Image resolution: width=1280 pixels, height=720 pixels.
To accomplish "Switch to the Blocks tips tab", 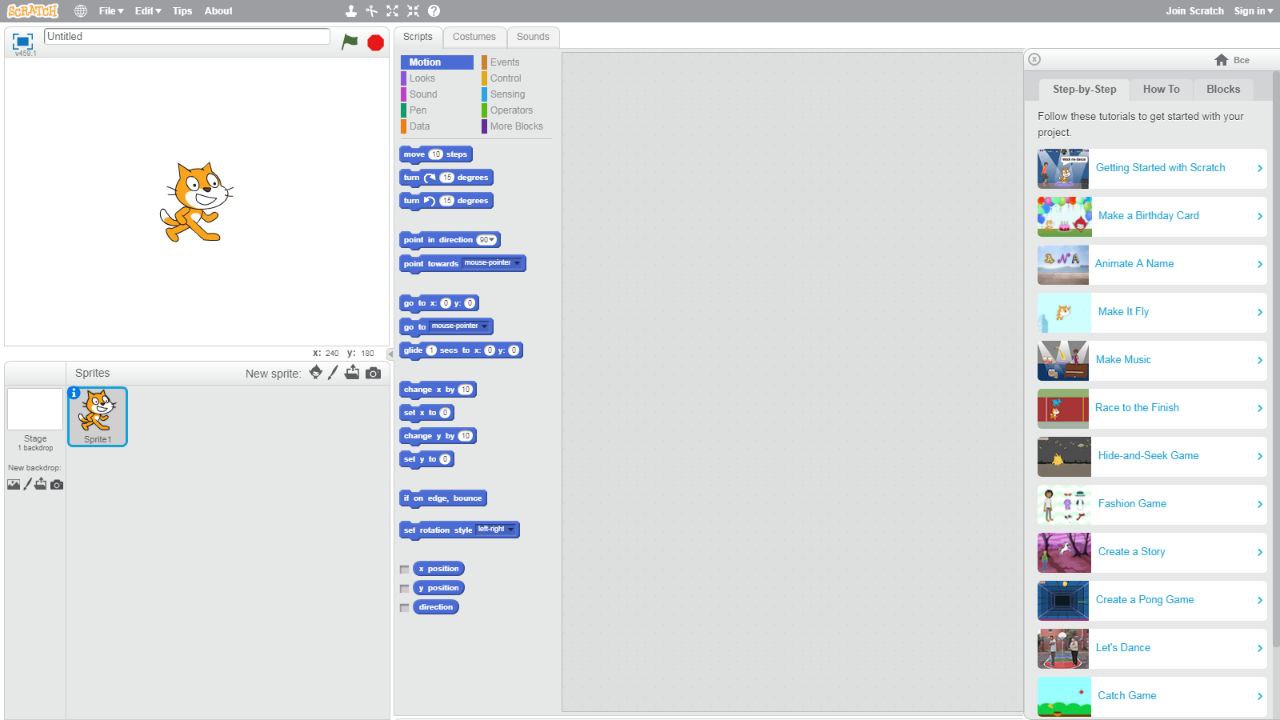I will (1223, 89).
